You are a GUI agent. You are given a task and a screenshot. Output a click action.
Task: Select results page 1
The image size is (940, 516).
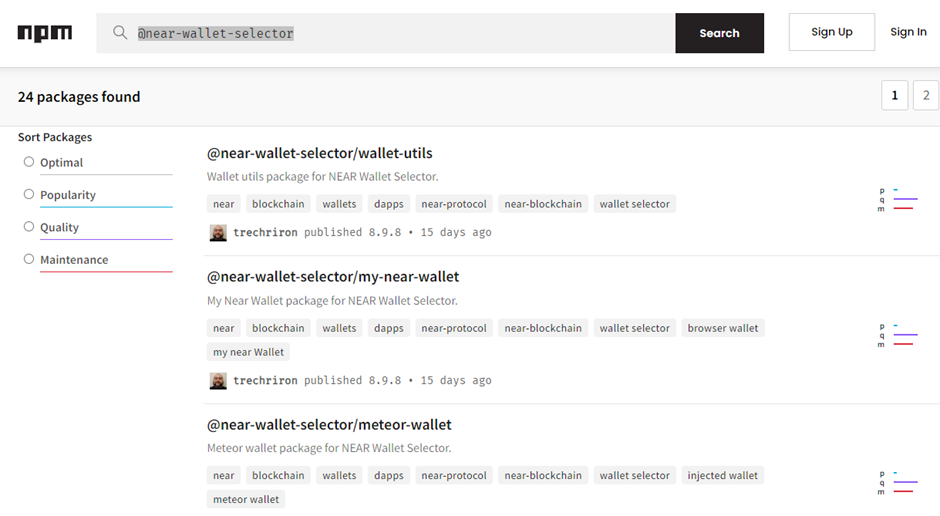coord(894,96)
